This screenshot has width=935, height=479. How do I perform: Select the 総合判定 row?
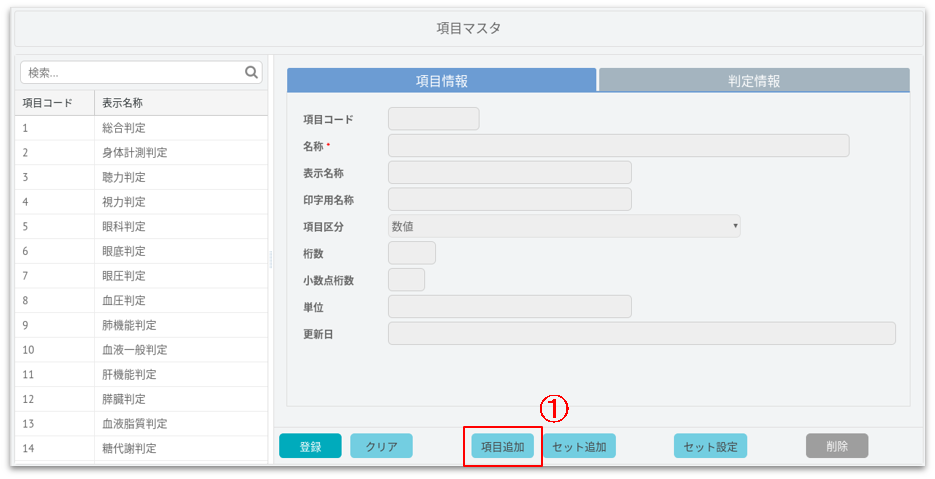141,128
